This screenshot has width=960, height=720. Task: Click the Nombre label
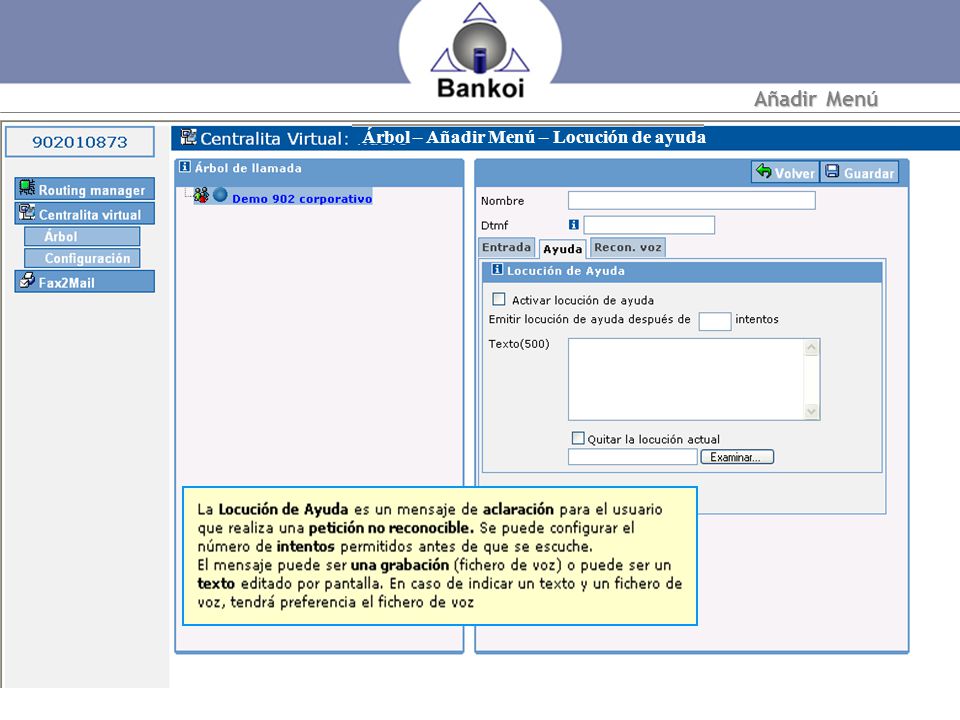(502, 201)
